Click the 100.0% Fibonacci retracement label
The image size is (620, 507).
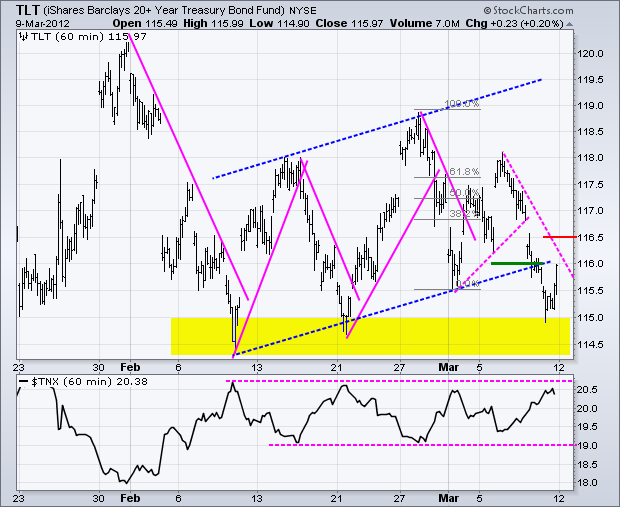462,104
